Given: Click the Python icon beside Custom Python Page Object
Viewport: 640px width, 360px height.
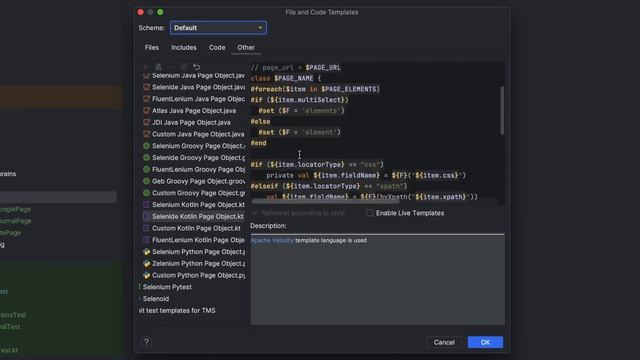Looking at the screenshot, I should (x=147, y=276).
